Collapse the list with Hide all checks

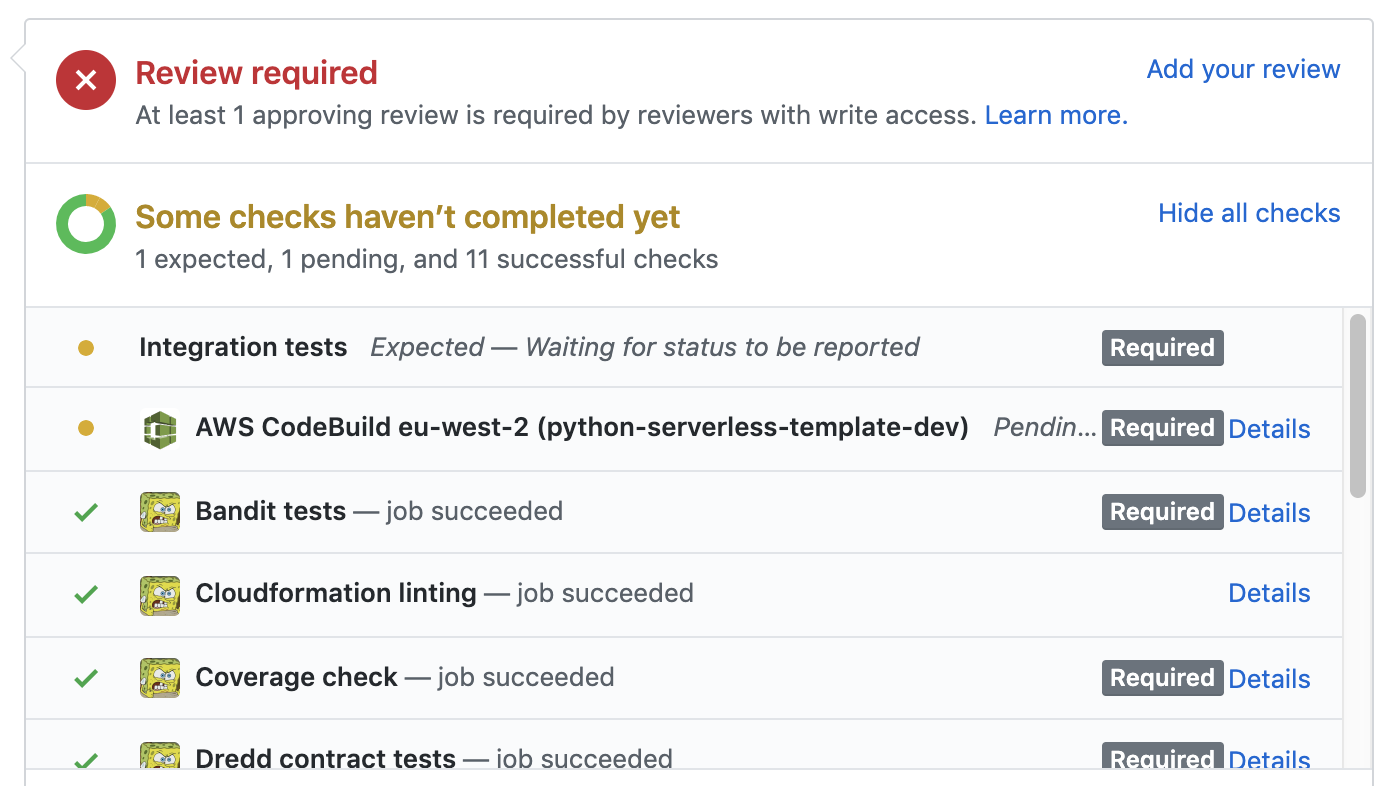1248,213
